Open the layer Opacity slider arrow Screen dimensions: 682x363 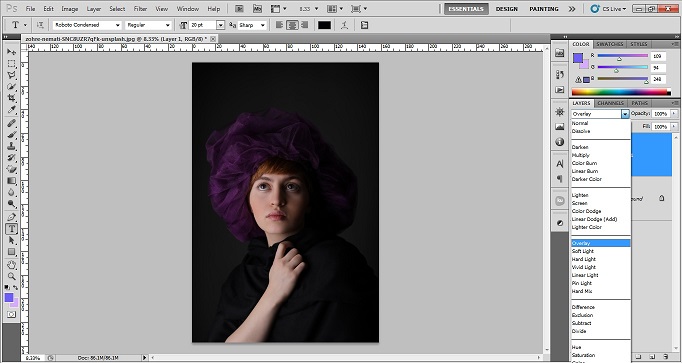(x=674, y=113)
